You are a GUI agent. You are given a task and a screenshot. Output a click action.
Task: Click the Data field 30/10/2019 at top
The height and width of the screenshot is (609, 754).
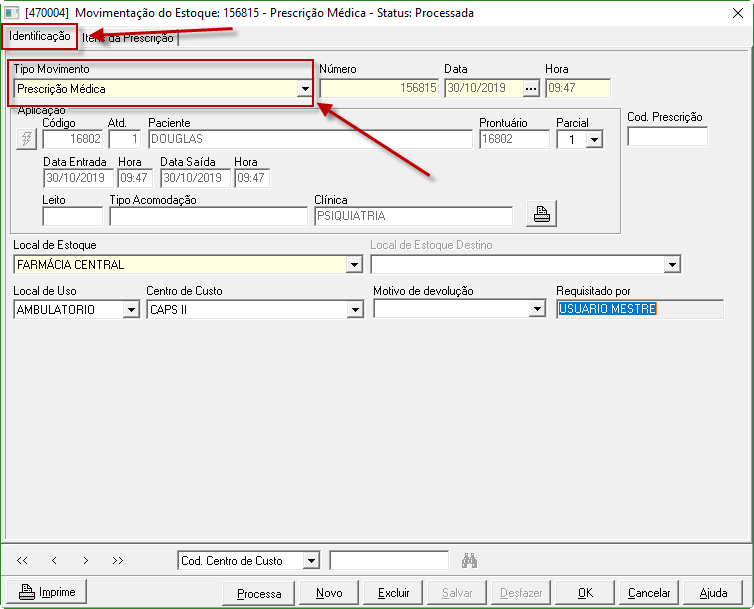(x=484, y=89)
